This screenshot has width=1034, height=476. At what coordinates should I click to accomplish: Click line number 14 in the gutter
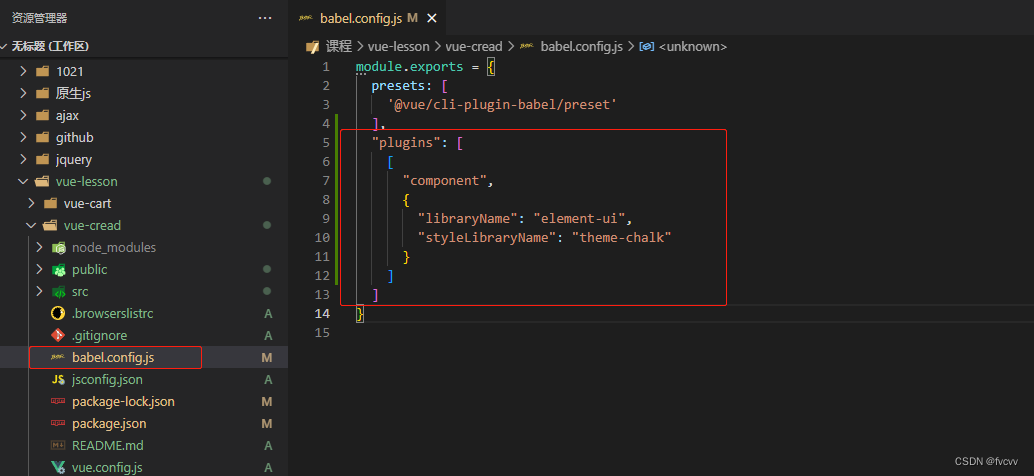(322, 313)
